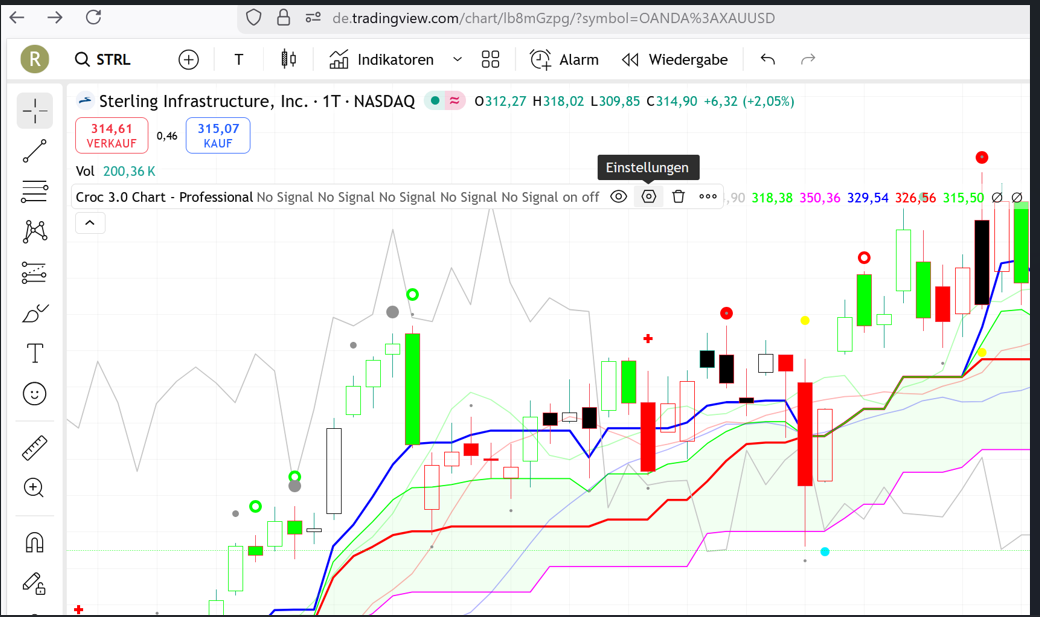Open the Fibonacci retracement tool
Image resolution: width=1040 pixels, height=617 pixels.
[35, 191]
